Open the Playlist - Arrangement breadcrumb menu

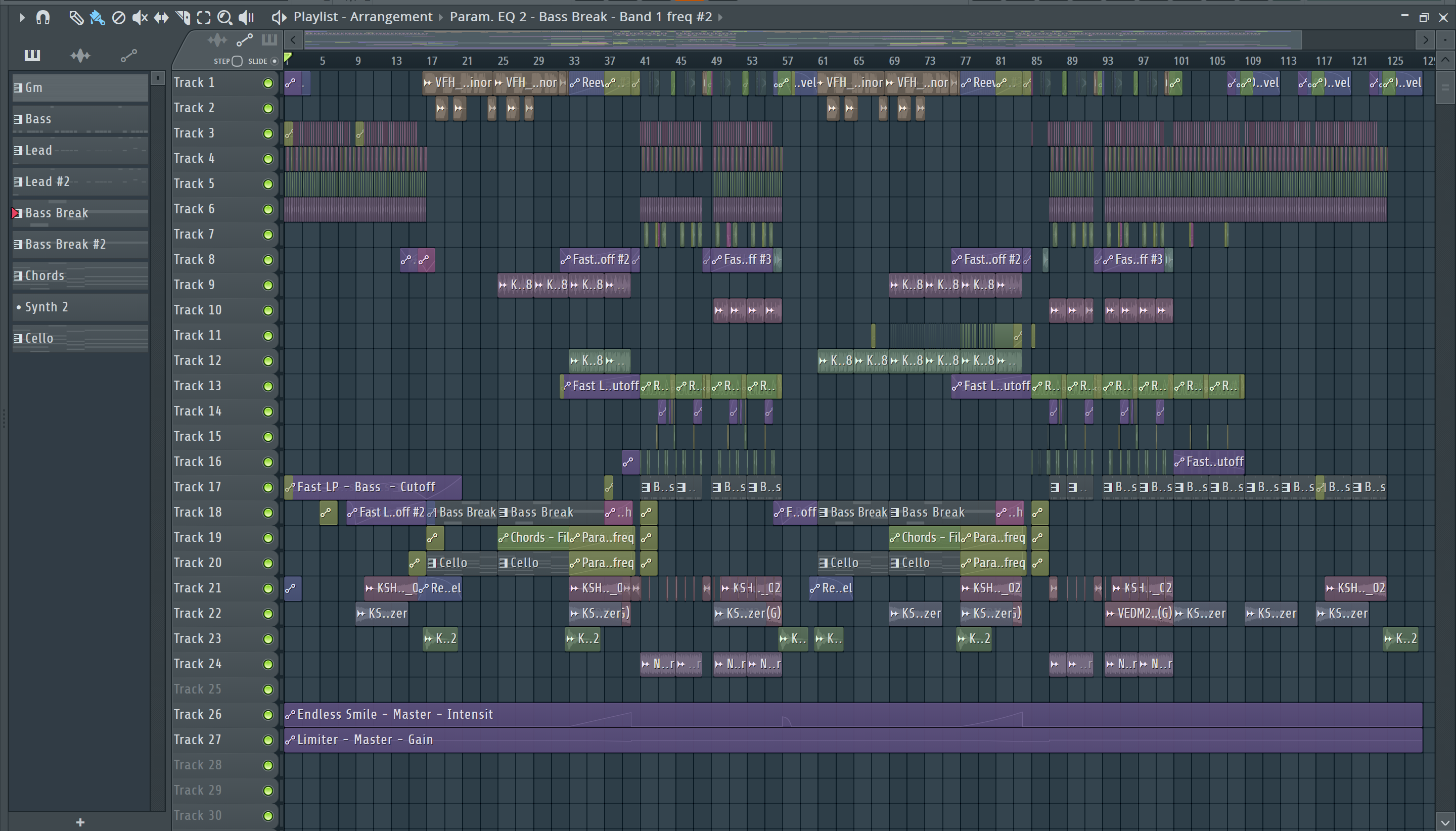363,17
